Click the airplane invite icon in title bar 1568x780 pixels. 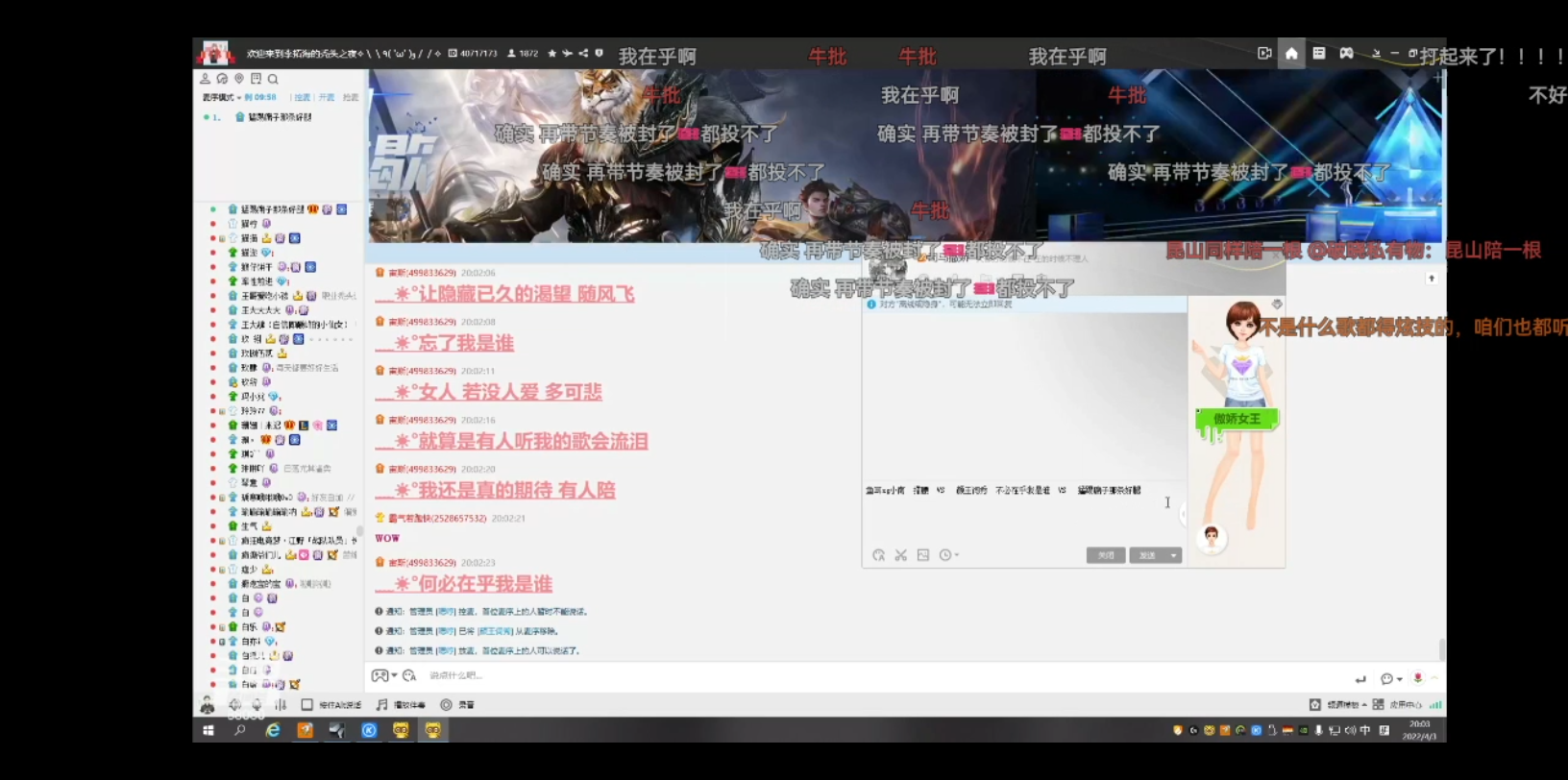point(567,54)
